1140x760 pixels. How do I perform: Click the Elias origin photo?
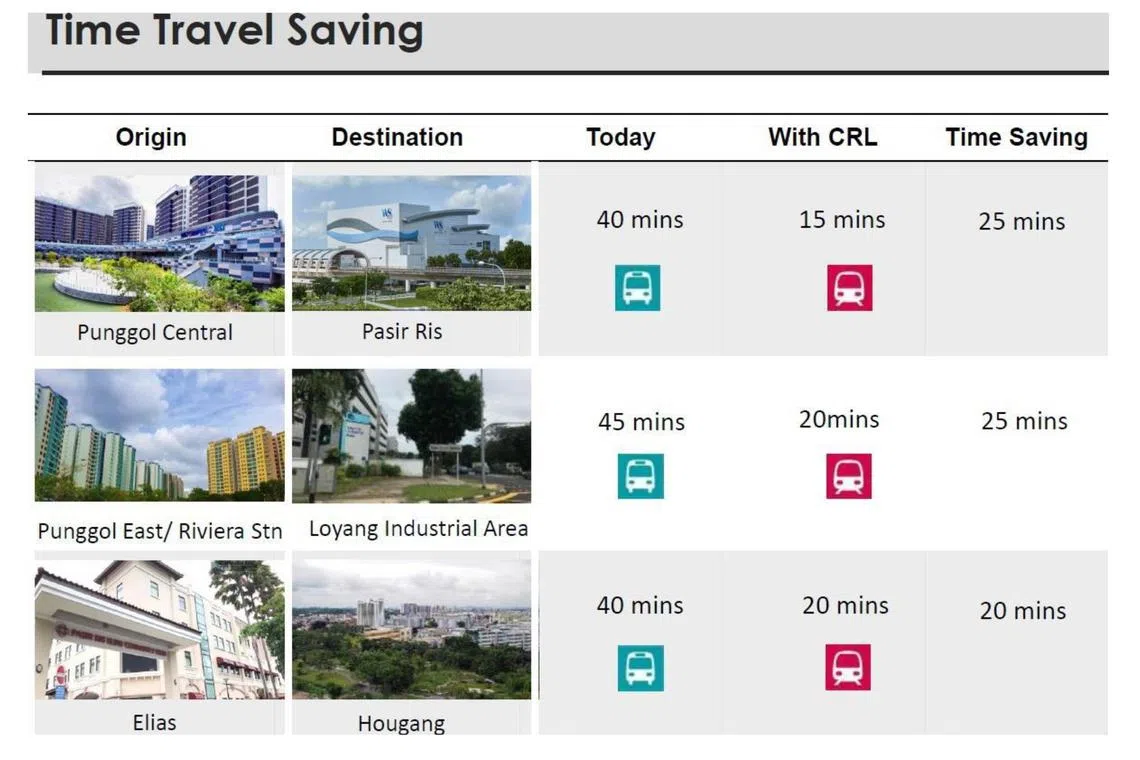159,629
